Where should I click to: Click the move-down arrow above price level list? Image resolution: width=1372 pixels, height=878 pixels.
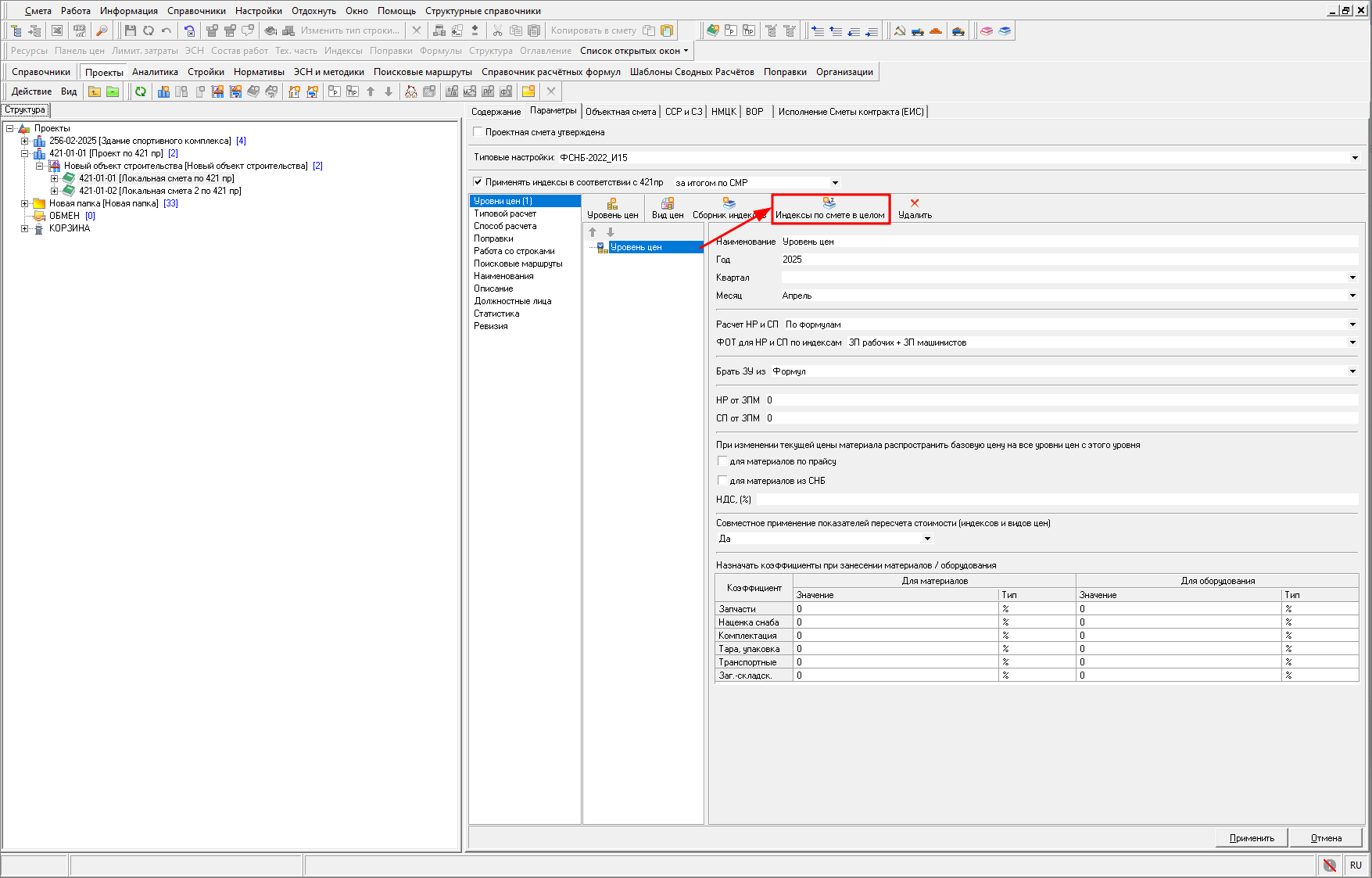tap(611, 232)
